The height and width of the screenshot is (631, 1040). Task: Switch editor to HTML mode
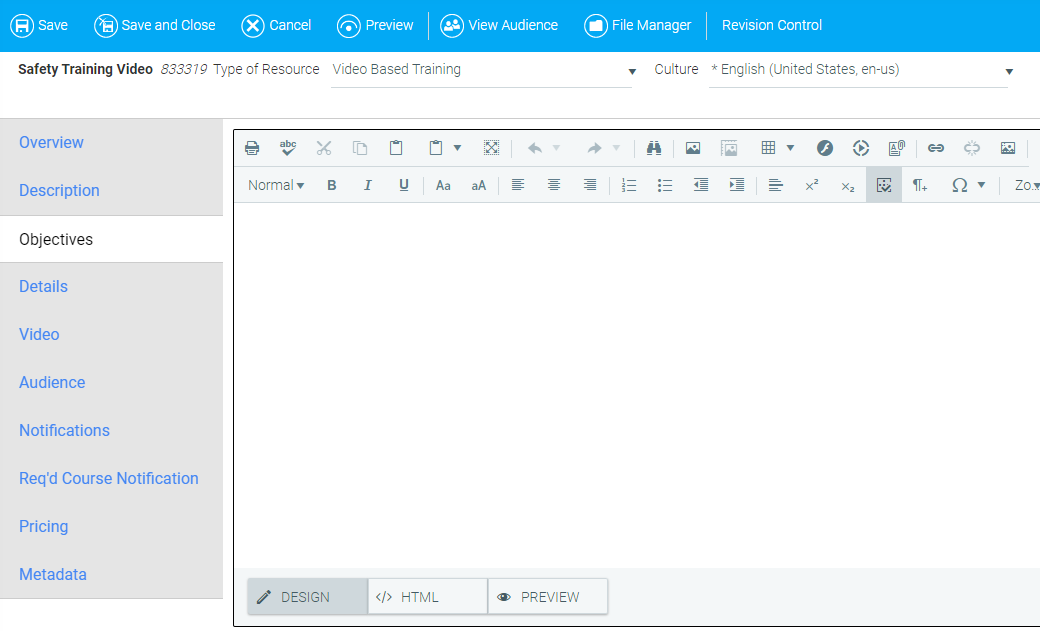coord(427,597)
